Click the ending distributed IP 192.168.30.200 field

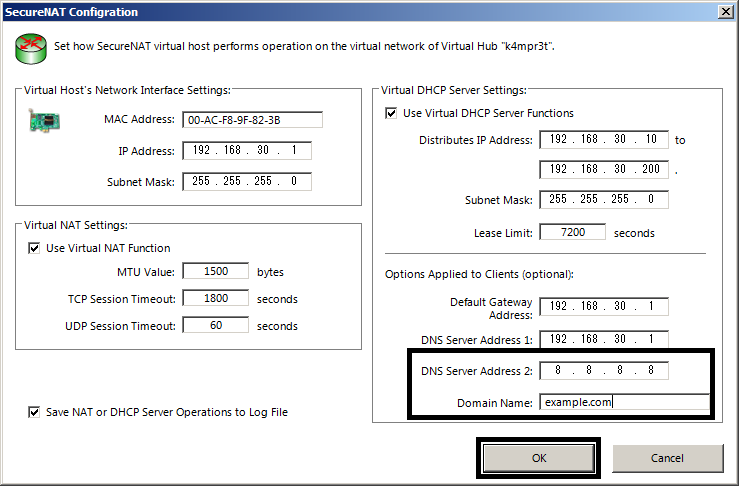click(604, 170)
